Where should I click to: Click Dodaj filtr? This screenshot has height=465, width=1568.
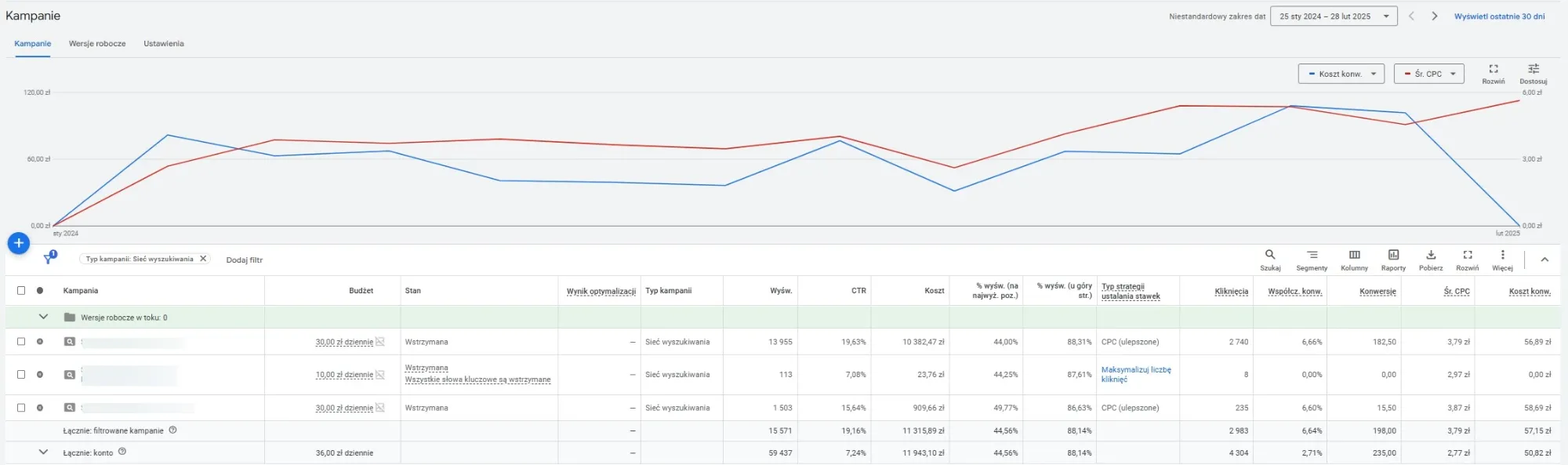[x=245, y=260]
